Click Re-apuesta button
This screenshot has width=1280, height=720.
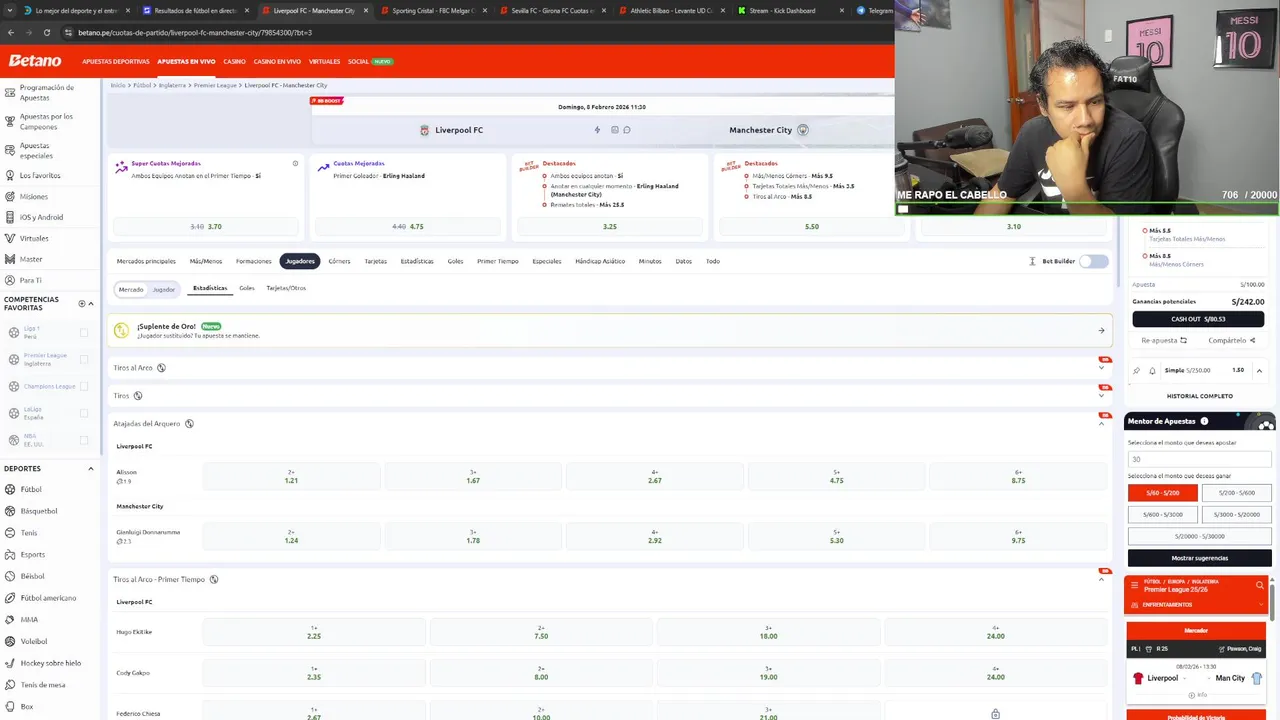(1164, 340)
